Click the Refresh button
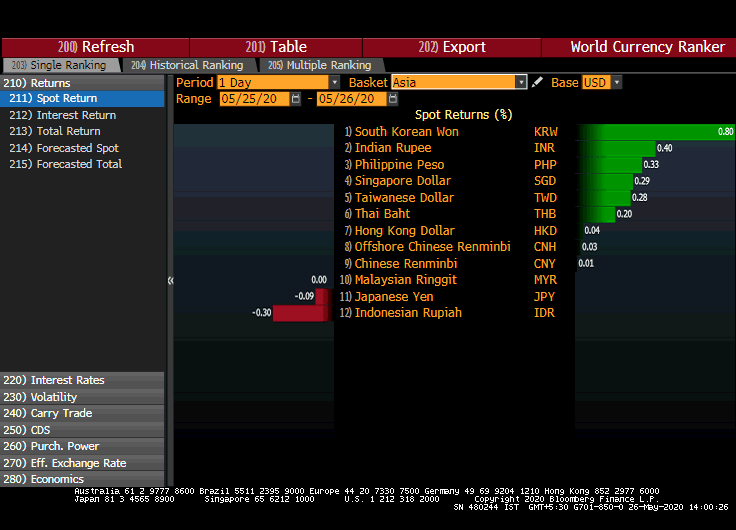 96,47
